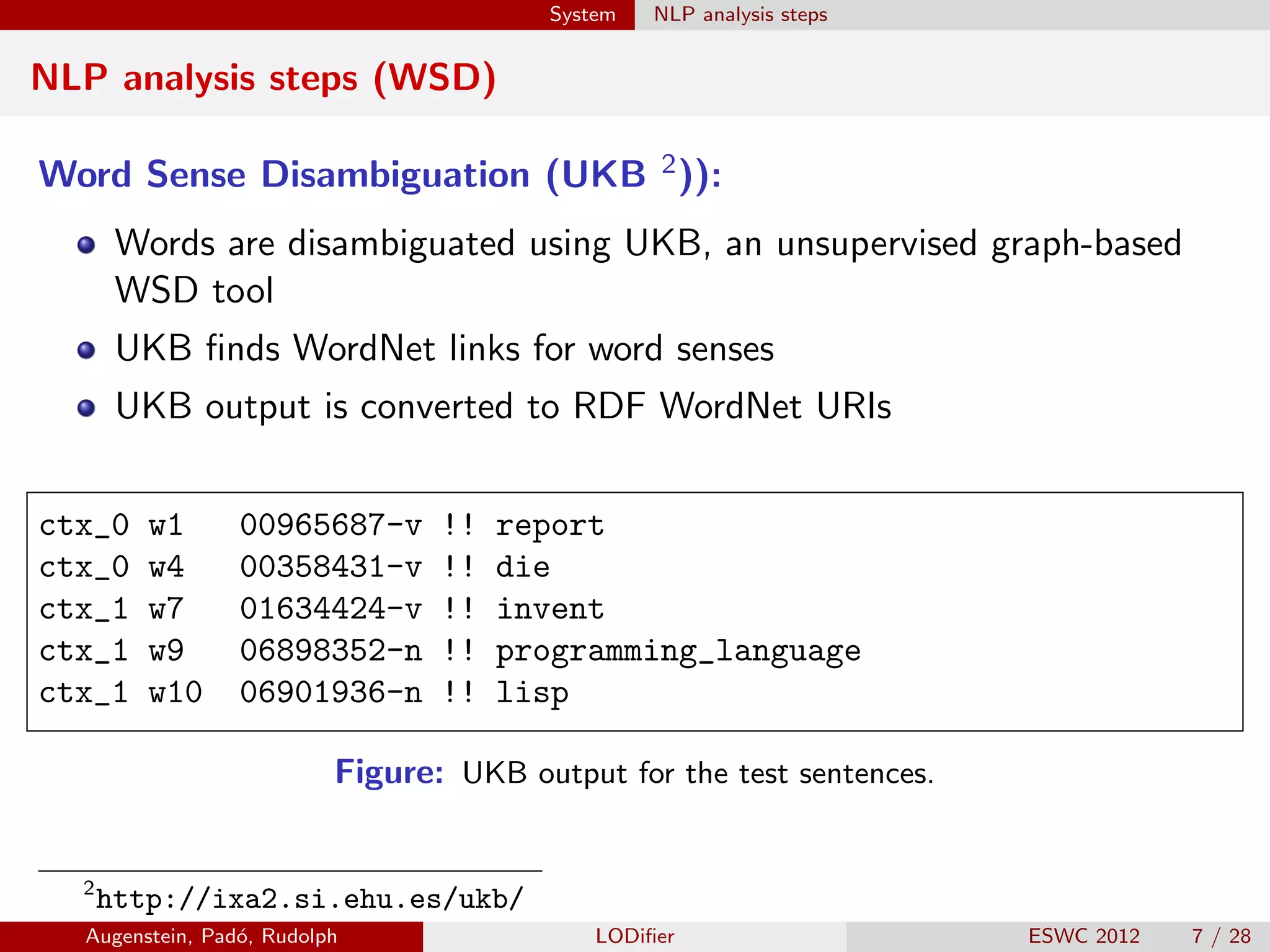Click the w1 token label
The width and height of the screenshot is (1270, 952).
[x=166, y=525]
